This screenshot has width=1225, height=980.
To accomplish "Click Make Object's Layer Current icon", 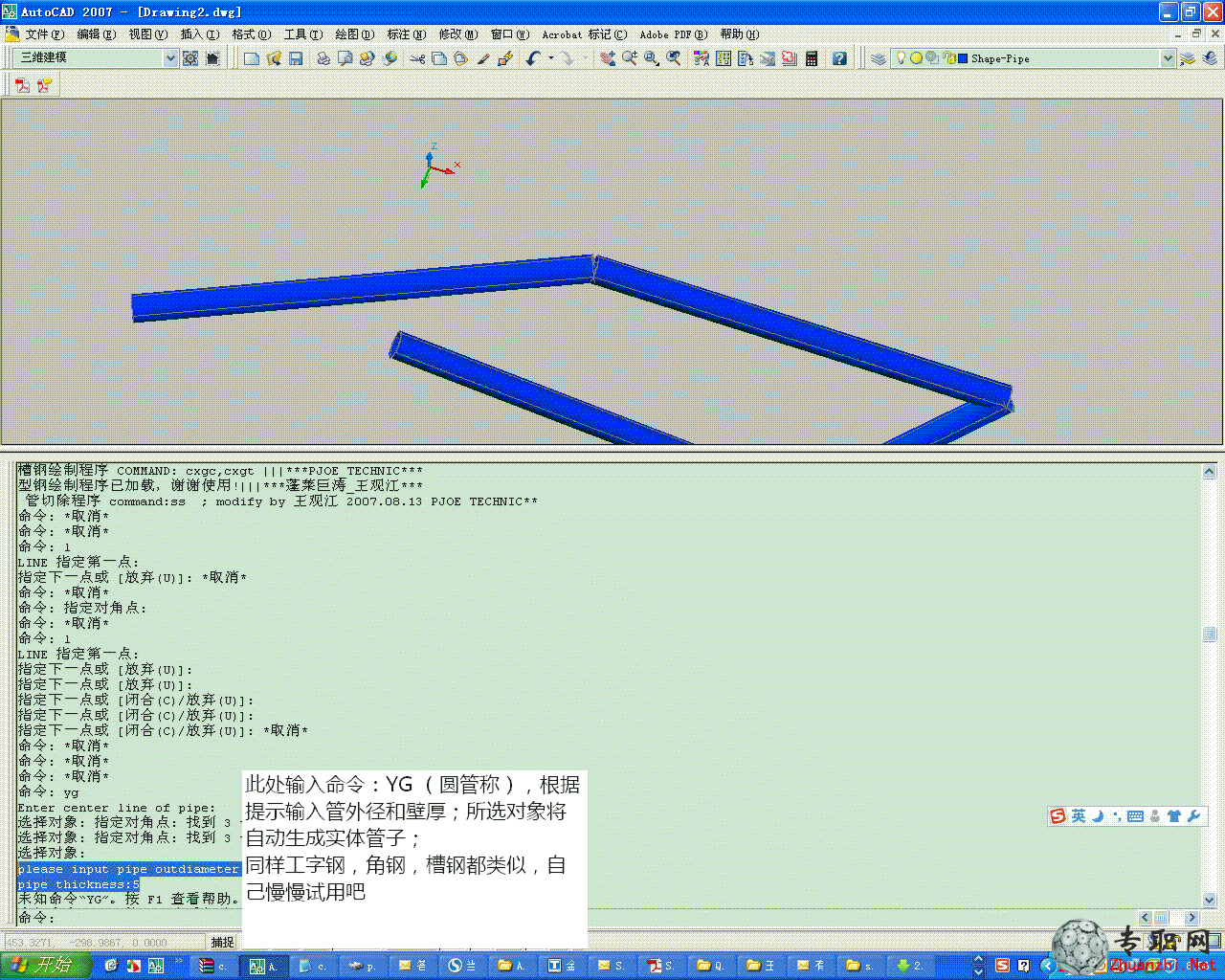I will pyautogui.click(x=1188, y=58).
